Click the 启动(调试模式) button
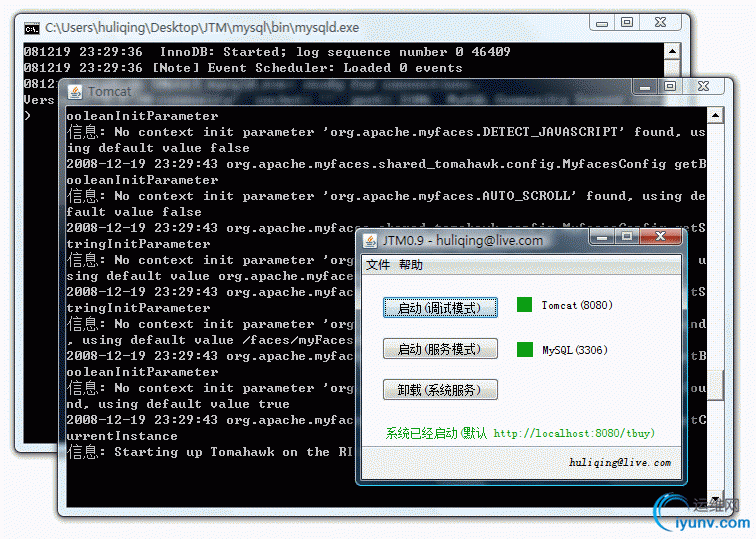This screenshot has height=539, width=756. point(440,308)
